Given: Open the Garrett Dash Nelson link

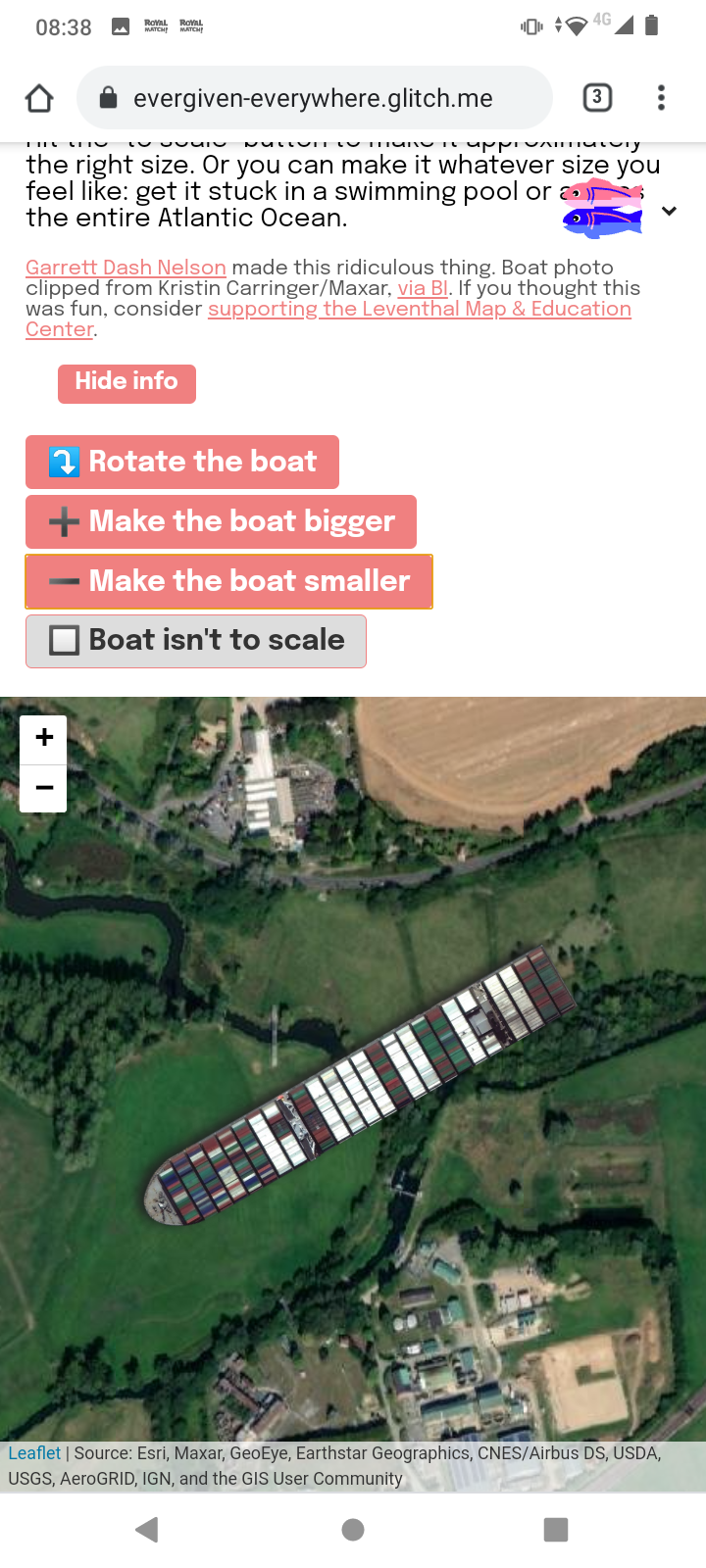Looking at the screenshot, I should coord(126,268).
